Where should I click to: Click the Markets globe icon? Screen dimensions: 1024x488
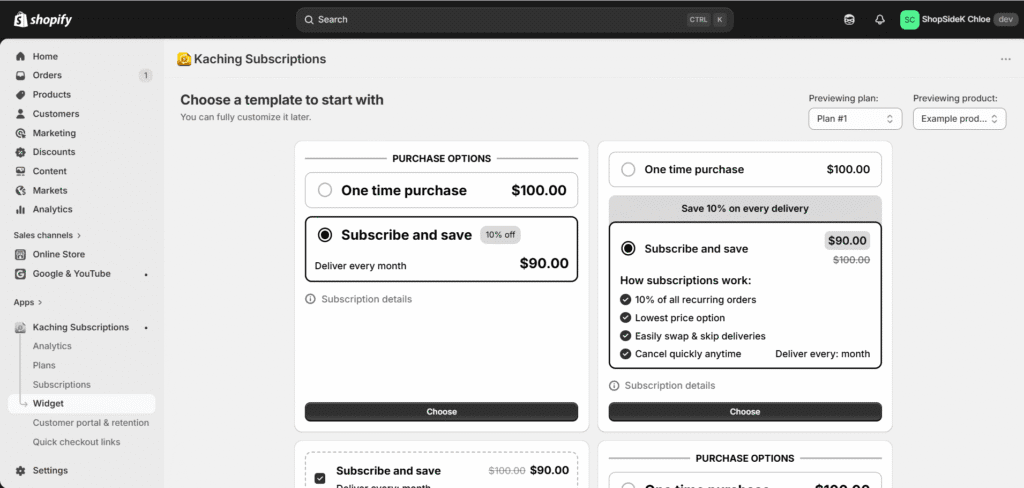[x=20, y=190]
